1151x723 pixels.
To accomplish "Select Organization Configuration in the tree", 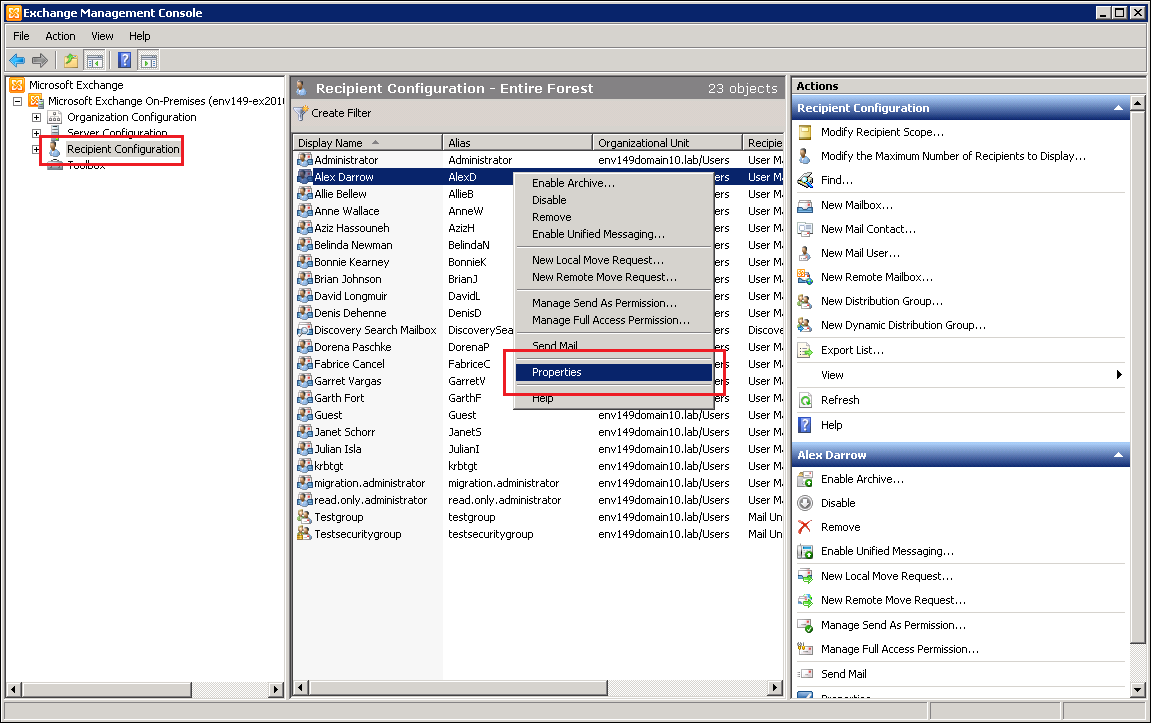I will coord(131,117).
